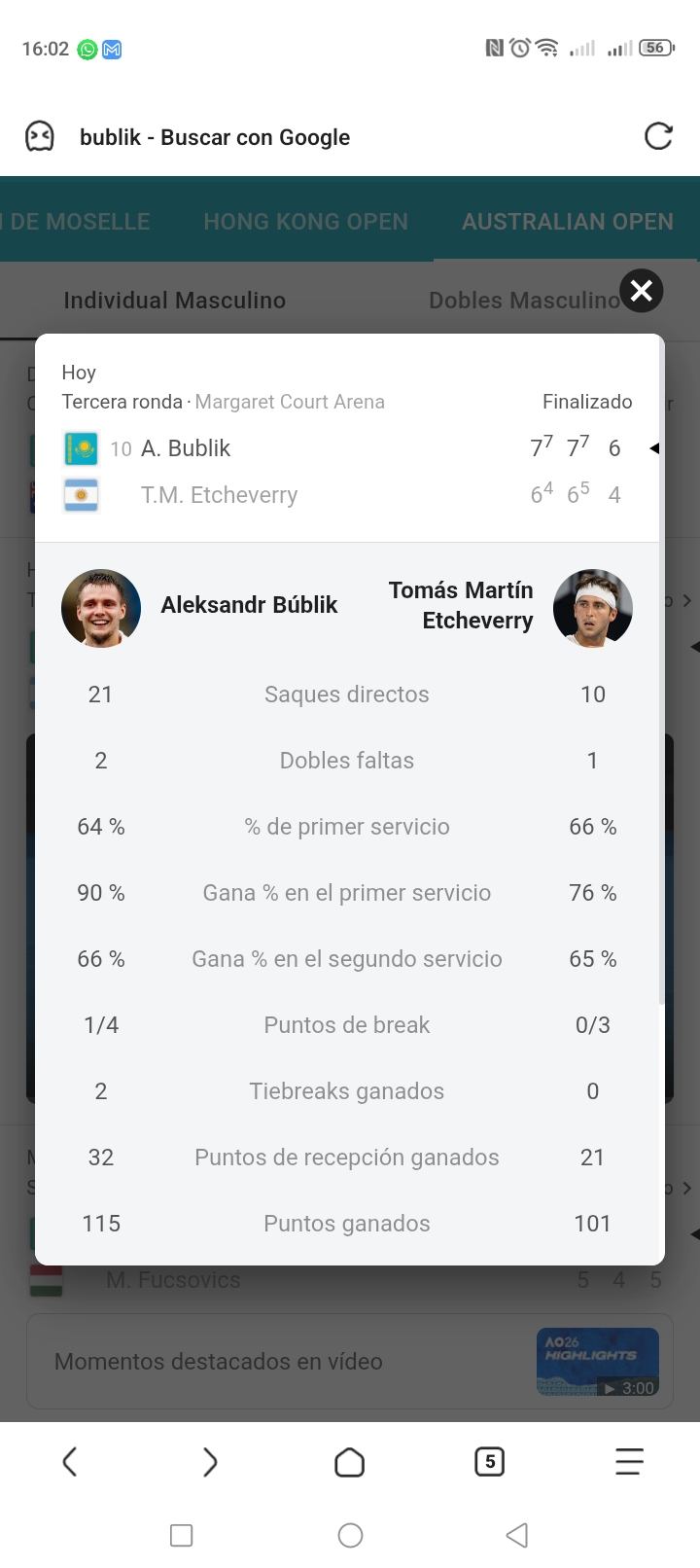Open the tab switcher showing 5 tabs

point(489,1461)
